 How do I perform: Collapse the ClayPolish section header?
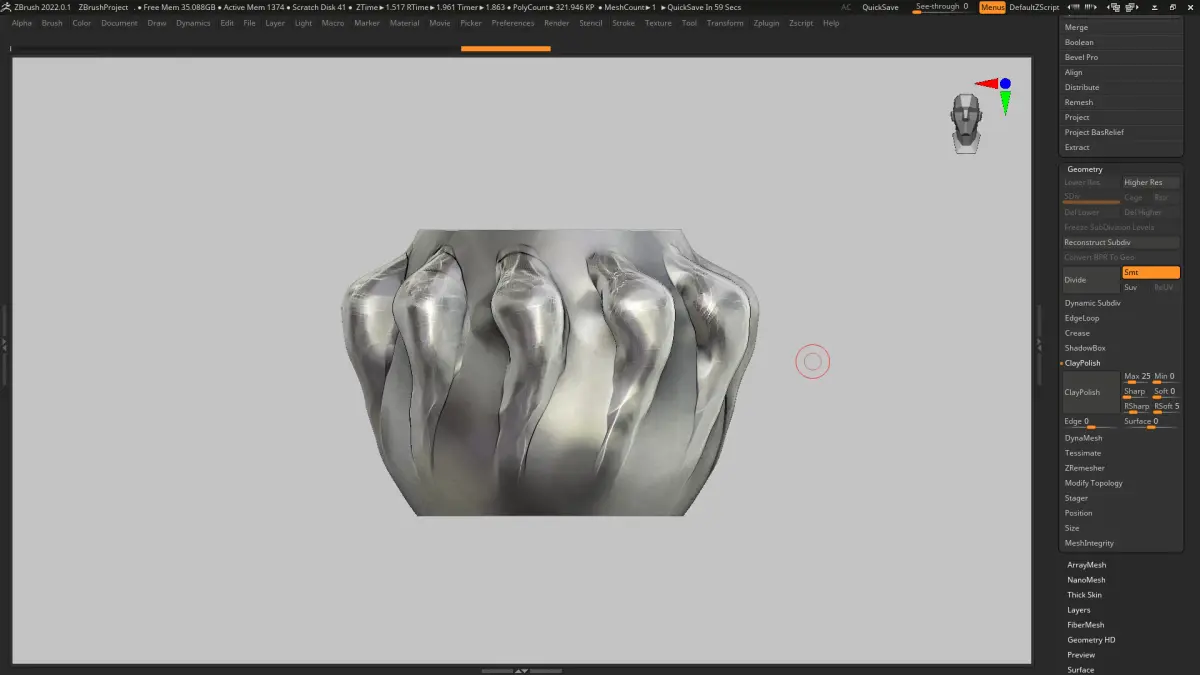pyautogui.click(x=1083, y=363)
